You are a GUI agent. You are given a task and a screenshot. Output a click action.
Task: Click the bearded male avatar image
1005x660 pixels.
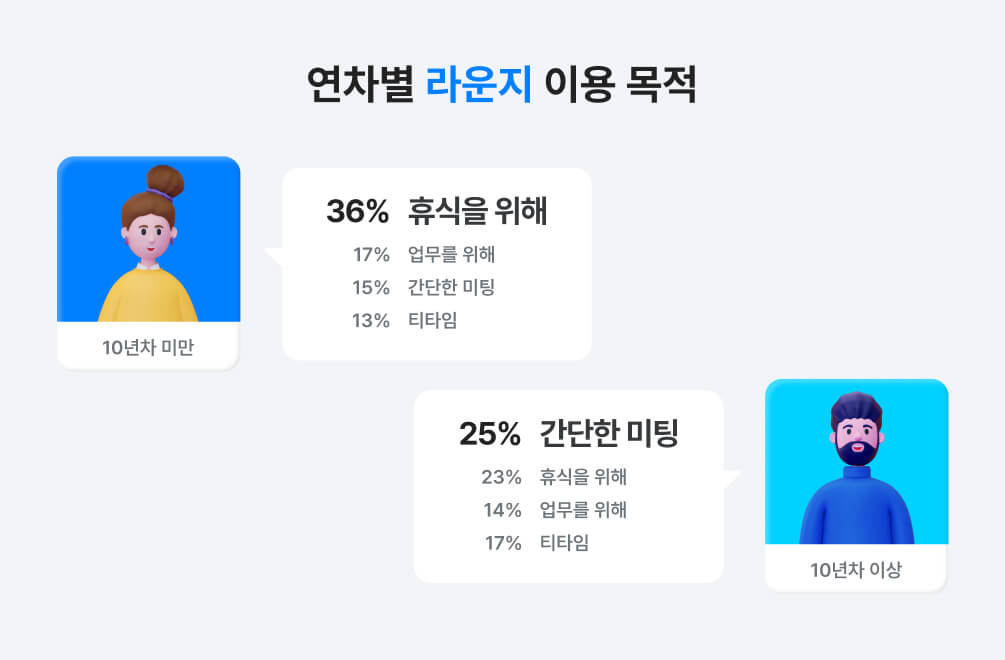[856, 461]
